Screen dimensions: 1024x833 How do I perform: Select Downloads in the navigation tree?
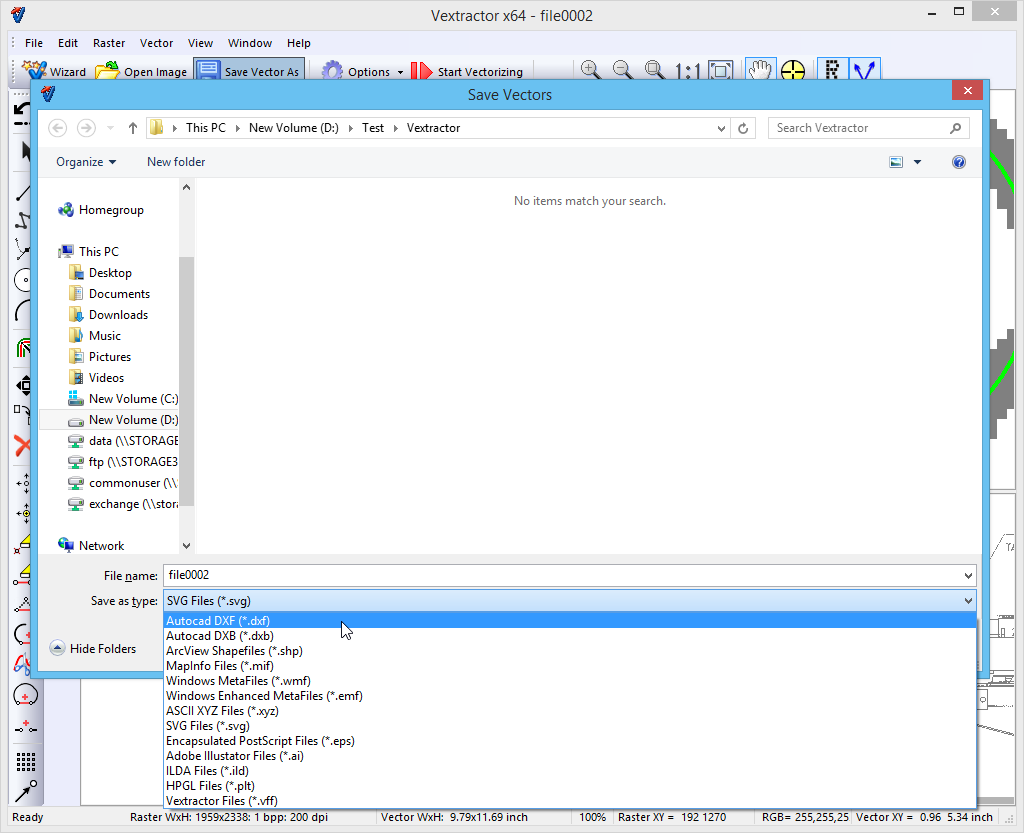(x=118, y=315)
